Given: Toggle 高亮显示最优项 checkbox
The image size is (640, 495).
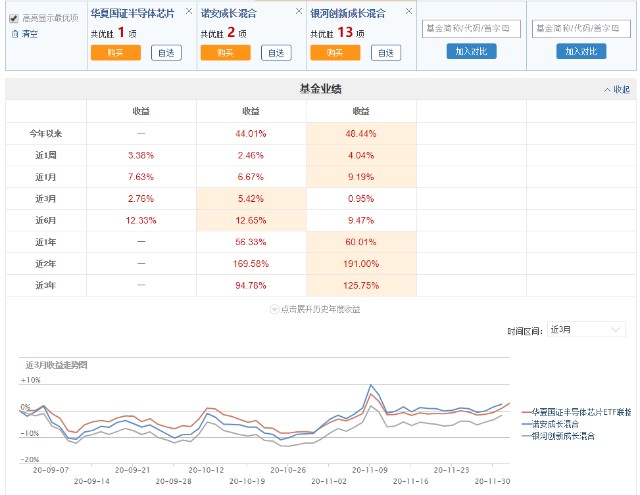Looking at the screenshot, I should (14, 18).
